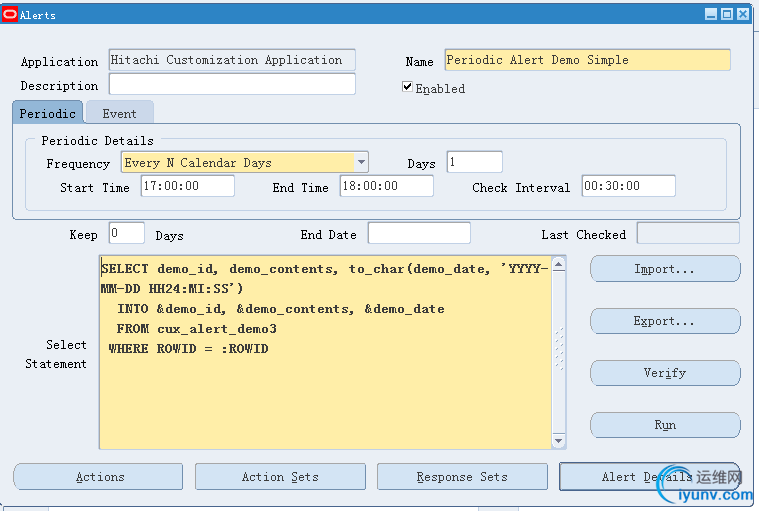Click inside the Select Statement text area
The width and height of the screenshot is (759, 511).
click(325, 390)
